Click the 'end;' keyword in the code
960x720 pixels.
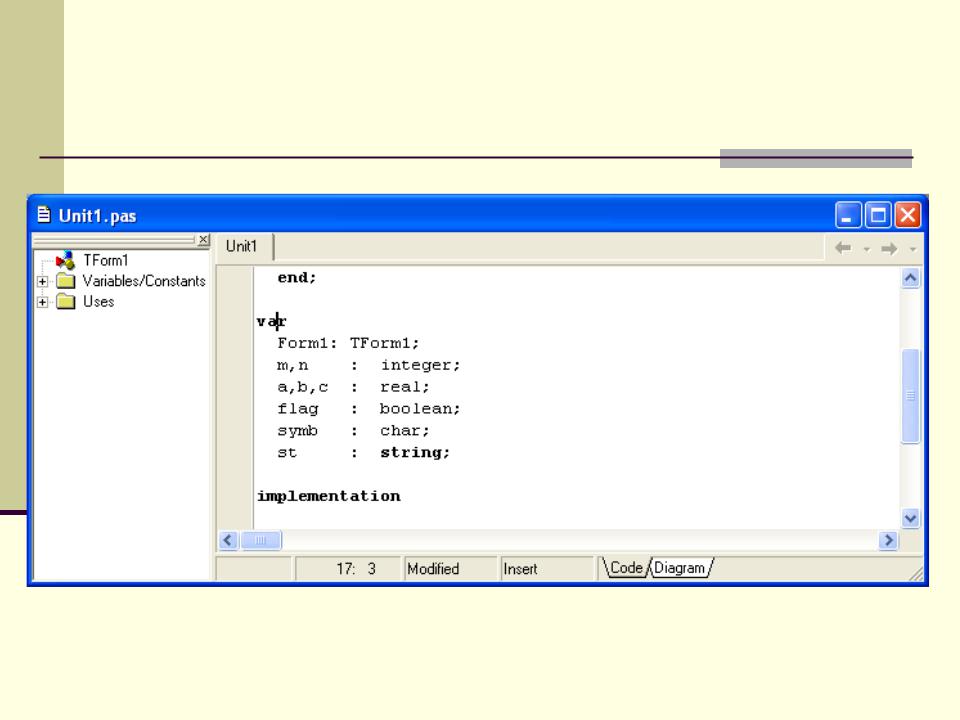pos(297,277)
